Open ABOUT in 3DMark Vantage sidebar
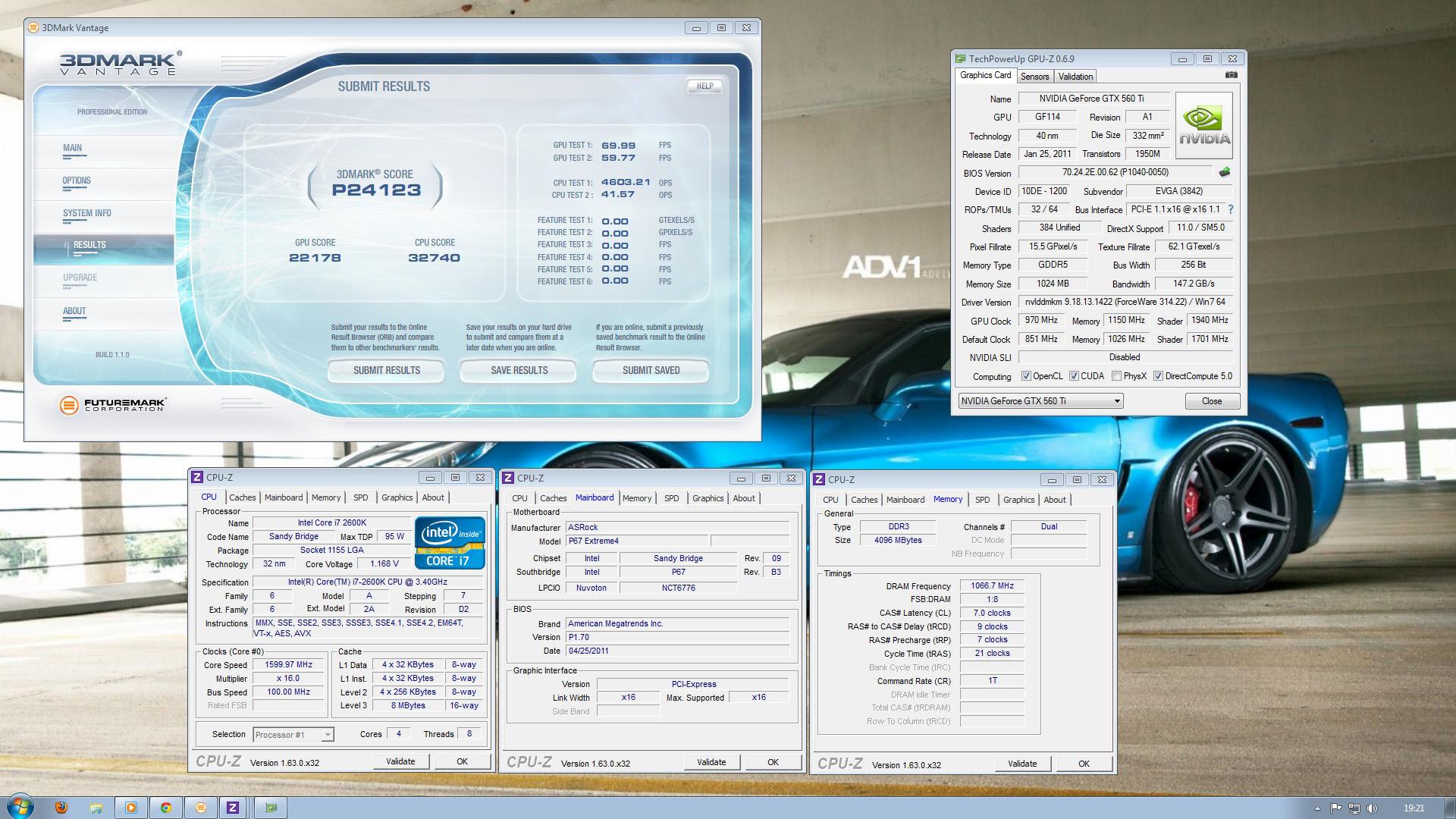 (74, 311)
